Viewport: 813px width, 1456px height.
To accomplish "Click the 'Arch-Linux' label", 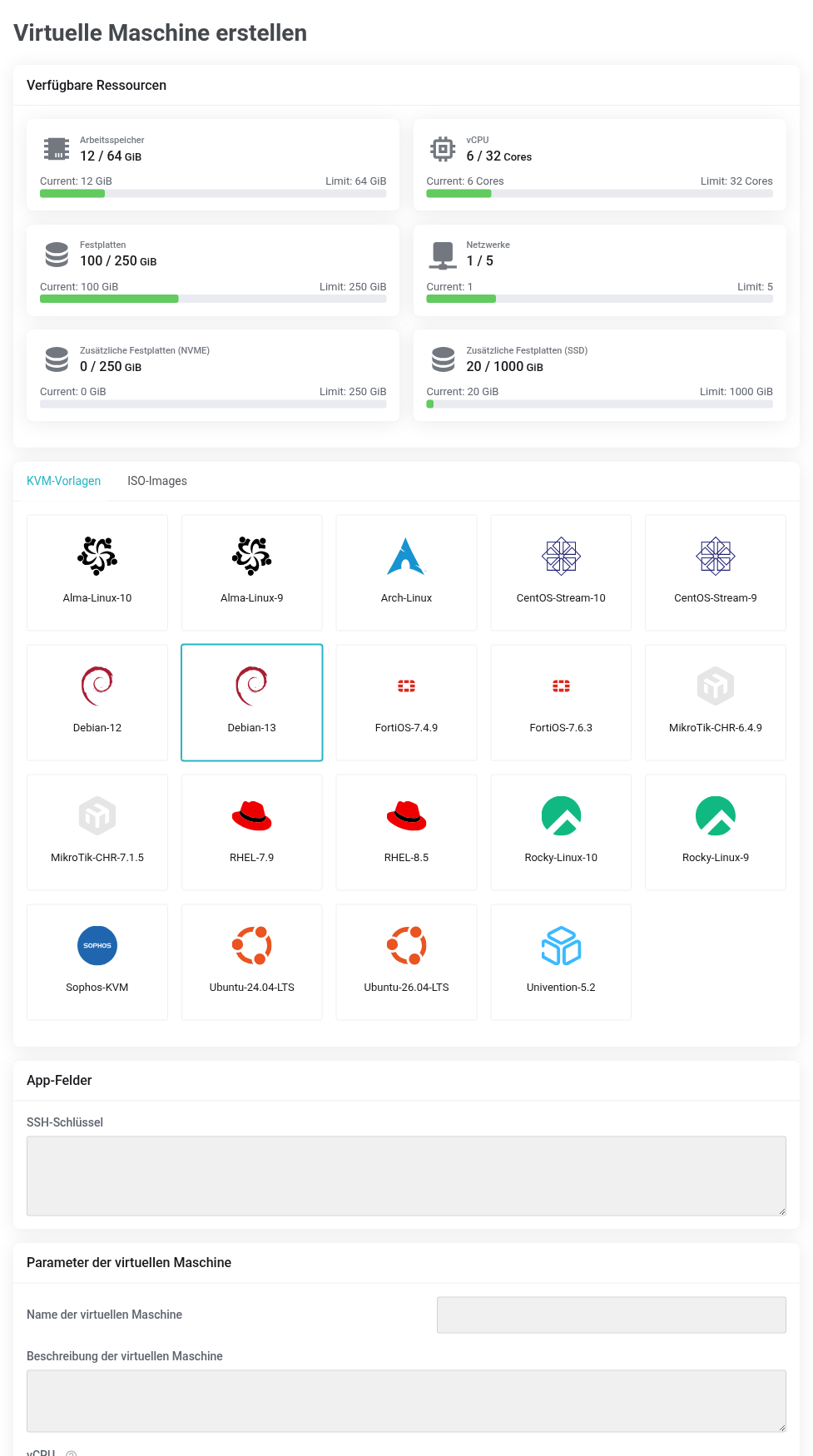I will pyautogui.click(x=406, y=598).
